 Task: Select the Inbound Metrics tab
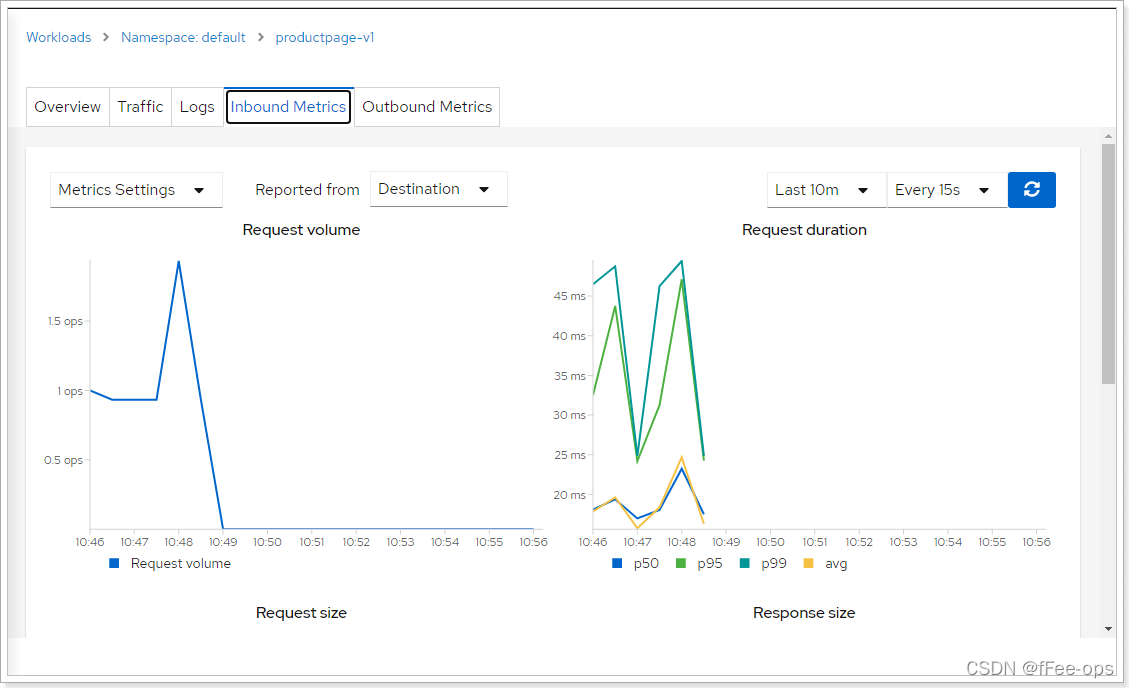(288, 107)
